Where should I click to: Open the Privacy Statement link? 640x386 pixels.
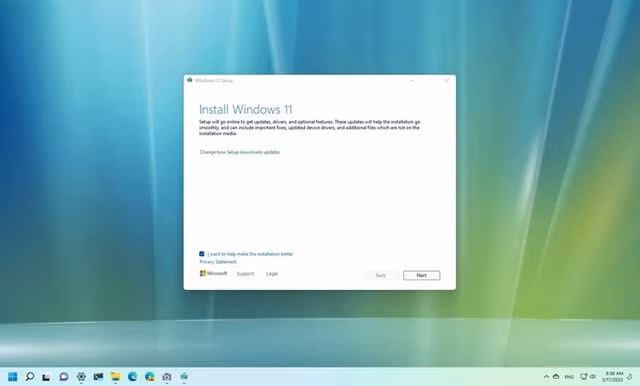(218, 262)
